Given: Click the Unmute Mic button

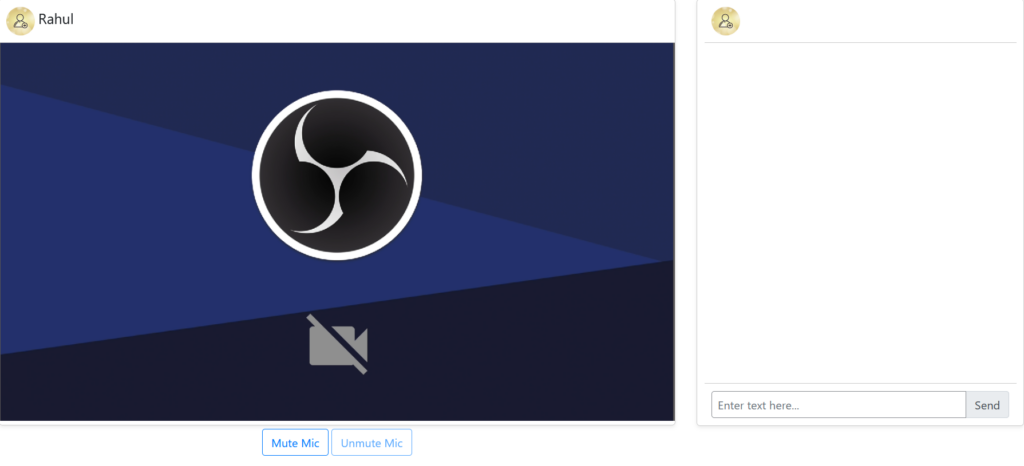Looking at the screenshot, I should coord(372,443).
